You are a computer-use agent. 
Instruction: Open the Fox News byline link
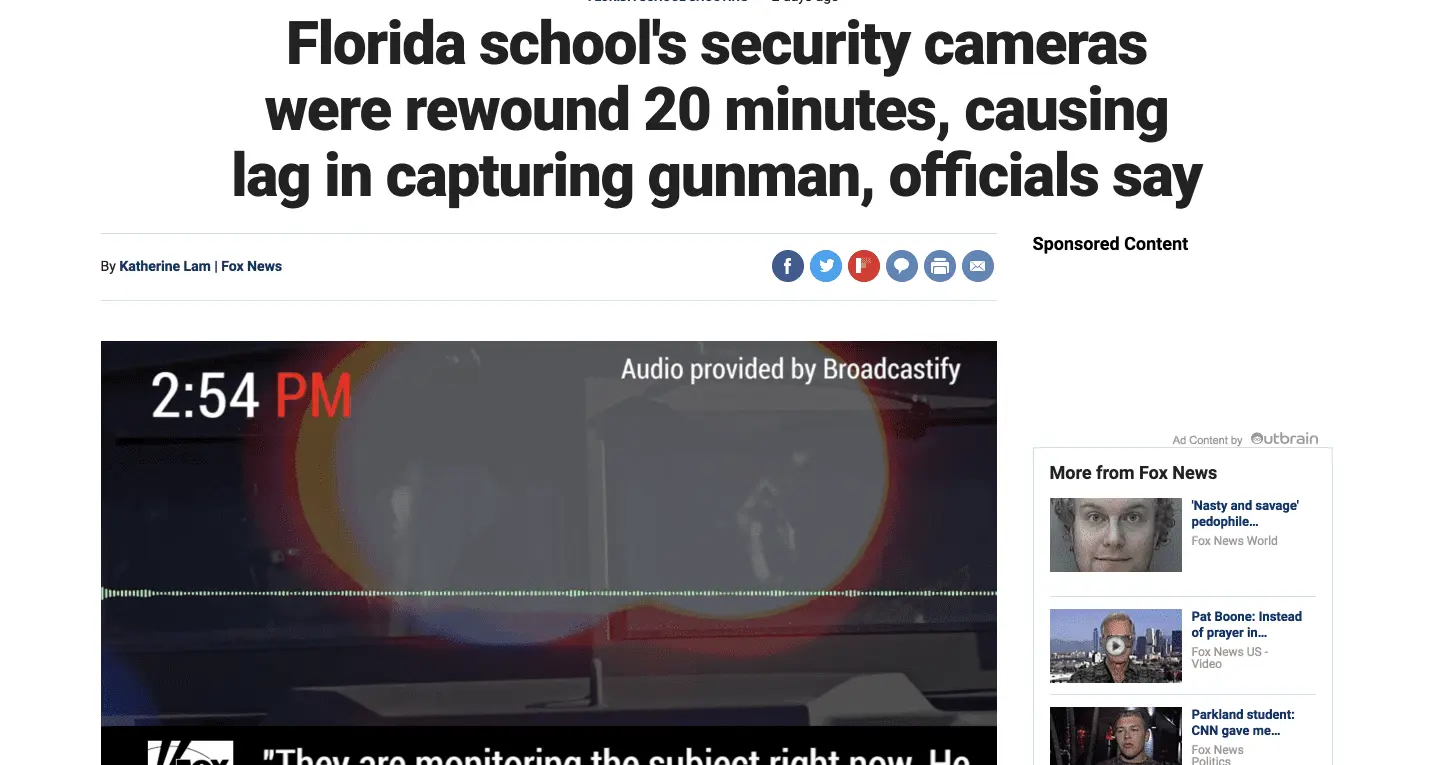[252, 266]
